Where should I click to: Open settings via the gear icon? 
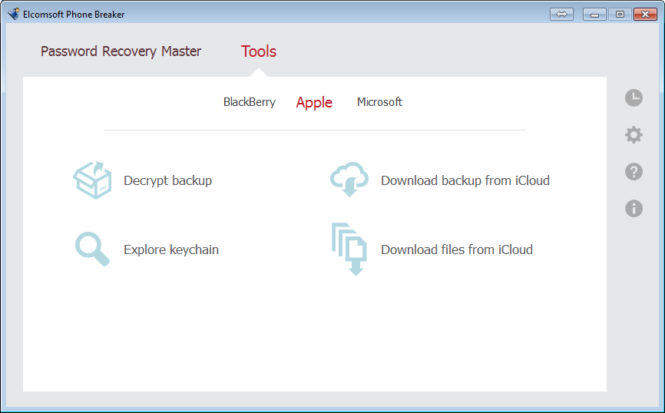click(634, 135)
